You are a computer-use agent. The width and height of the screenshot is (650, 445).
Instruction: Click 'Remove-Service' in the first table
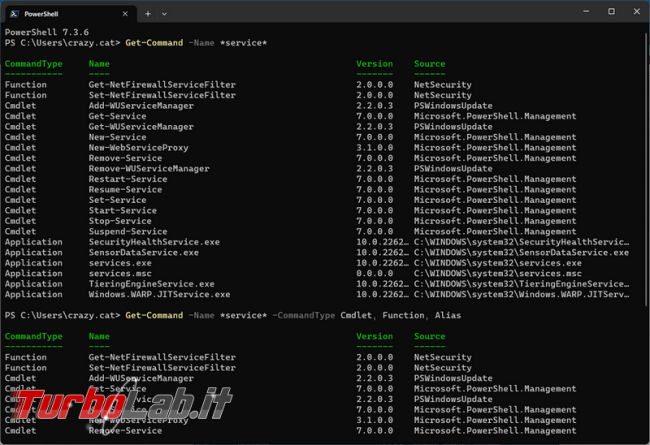125,158
